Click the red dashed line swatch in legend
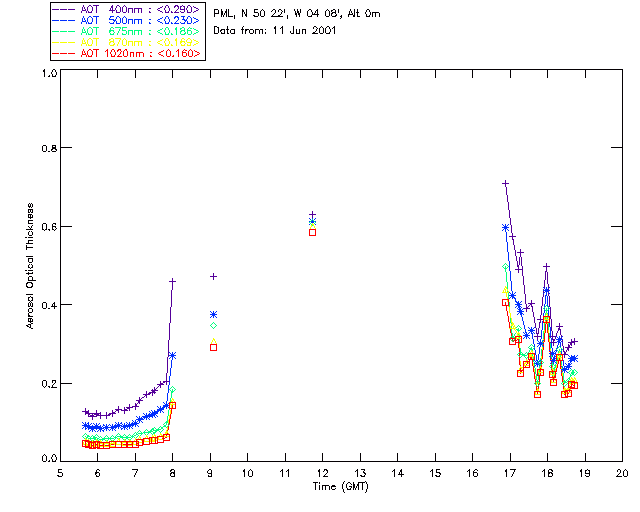The image size is (640, 512). click(65, 53)
